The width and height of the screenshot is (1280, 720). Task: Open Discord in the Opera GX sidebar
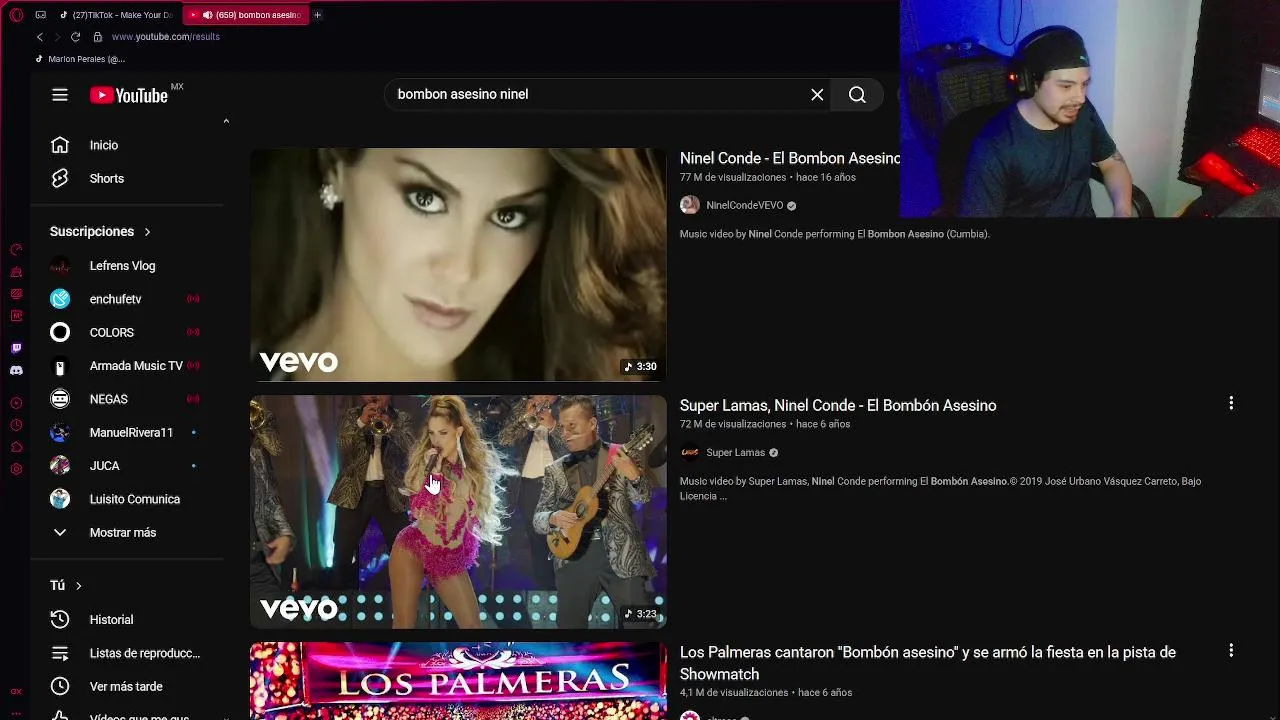coord(16,370)
